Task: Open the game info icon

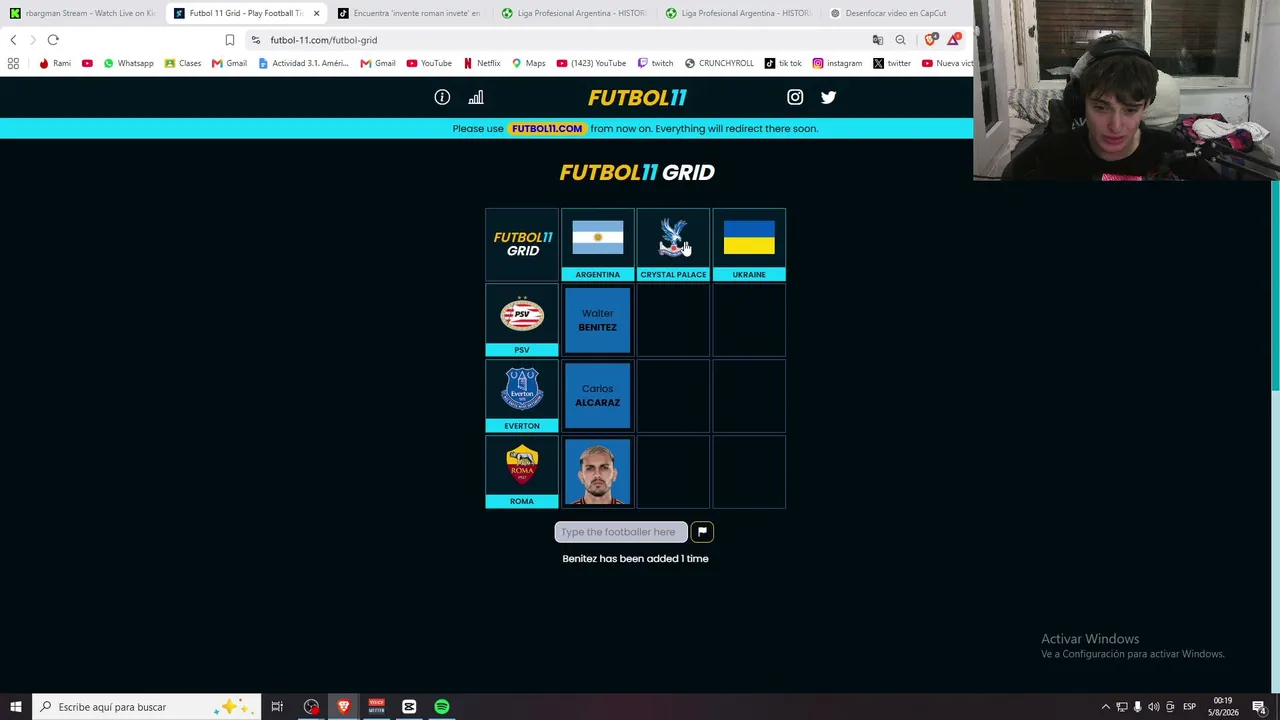Action: pyautogui.click(x=442, y=97)
